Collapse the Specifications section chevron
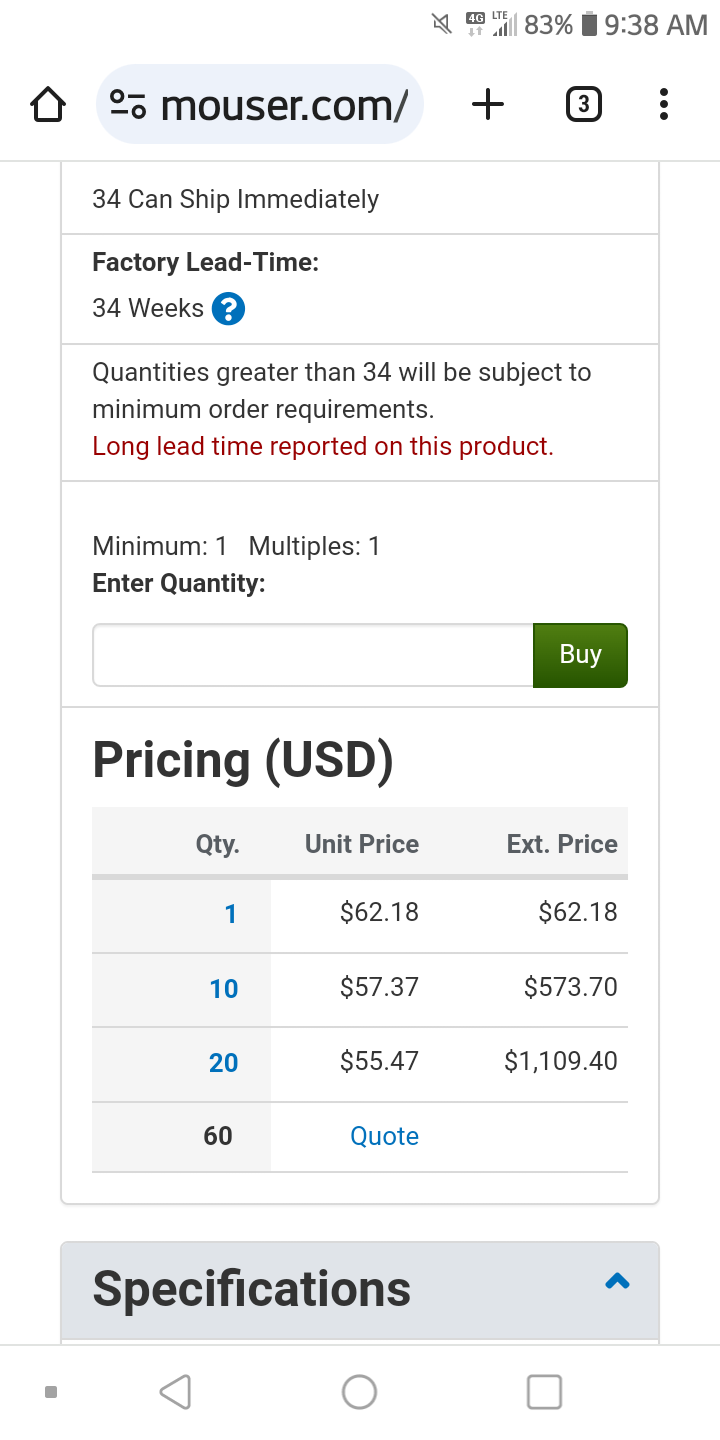Screen dimensions: 720x1440 point(617,1281)
